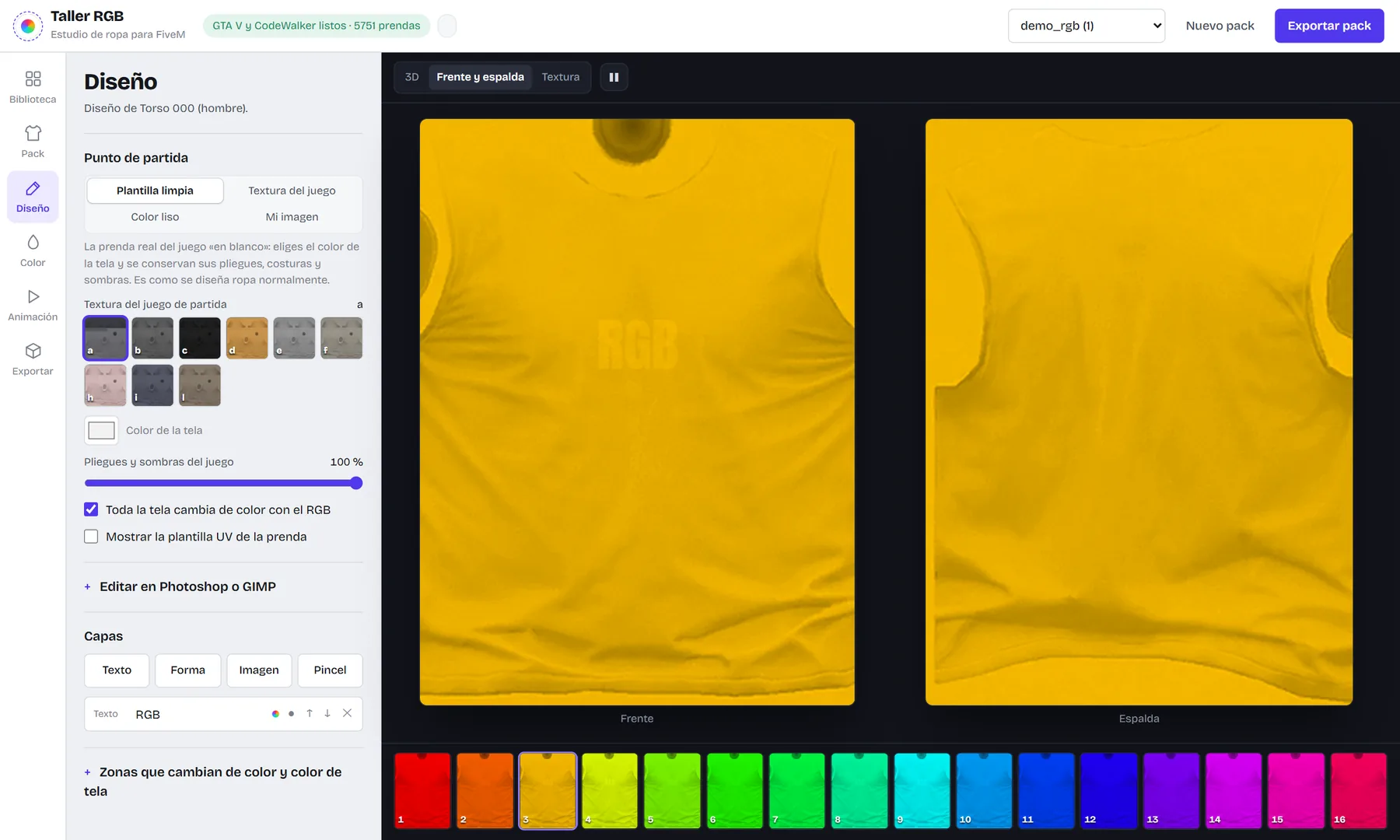Screen dimensions: 1400x840
Task: Select red shirt variant 1
Action: 422,790
